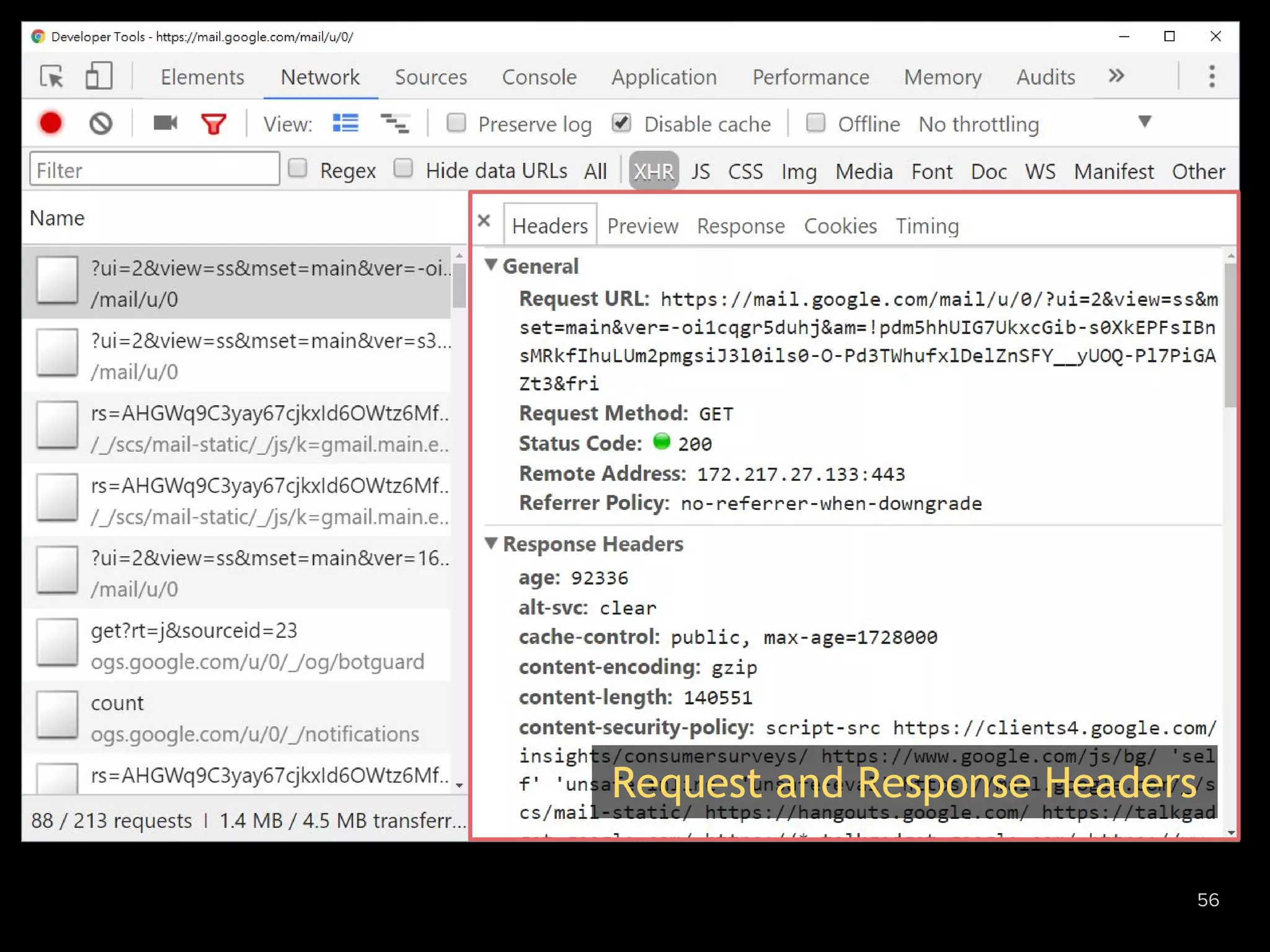Select request ?ui=2&view=ss&mset=main&ver=s3
Screen dimensions: 1270x952
tap(236, 356)
